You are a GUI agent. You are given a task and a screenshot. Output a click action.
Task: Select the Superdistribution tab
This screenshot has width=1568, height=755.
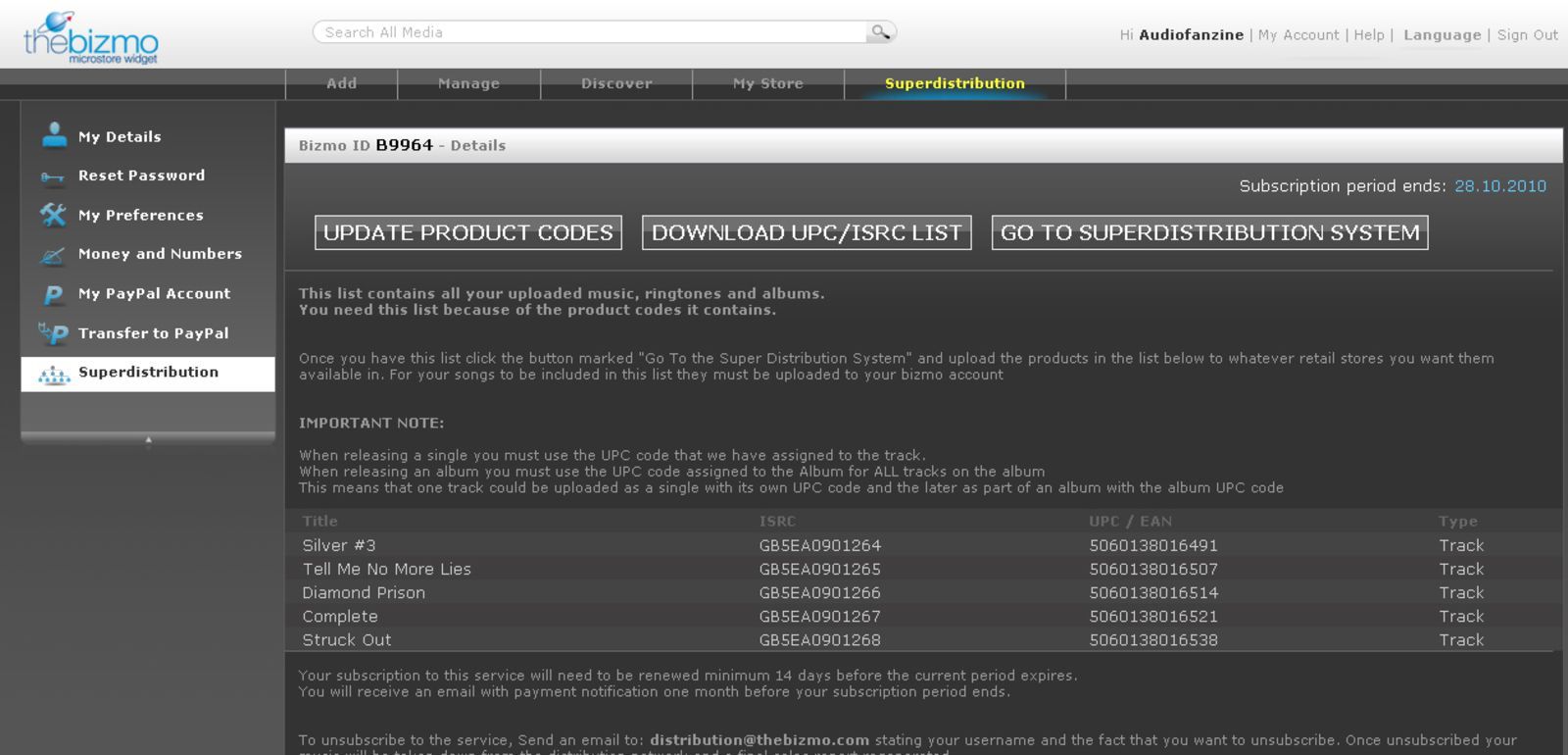pos(955,83)
